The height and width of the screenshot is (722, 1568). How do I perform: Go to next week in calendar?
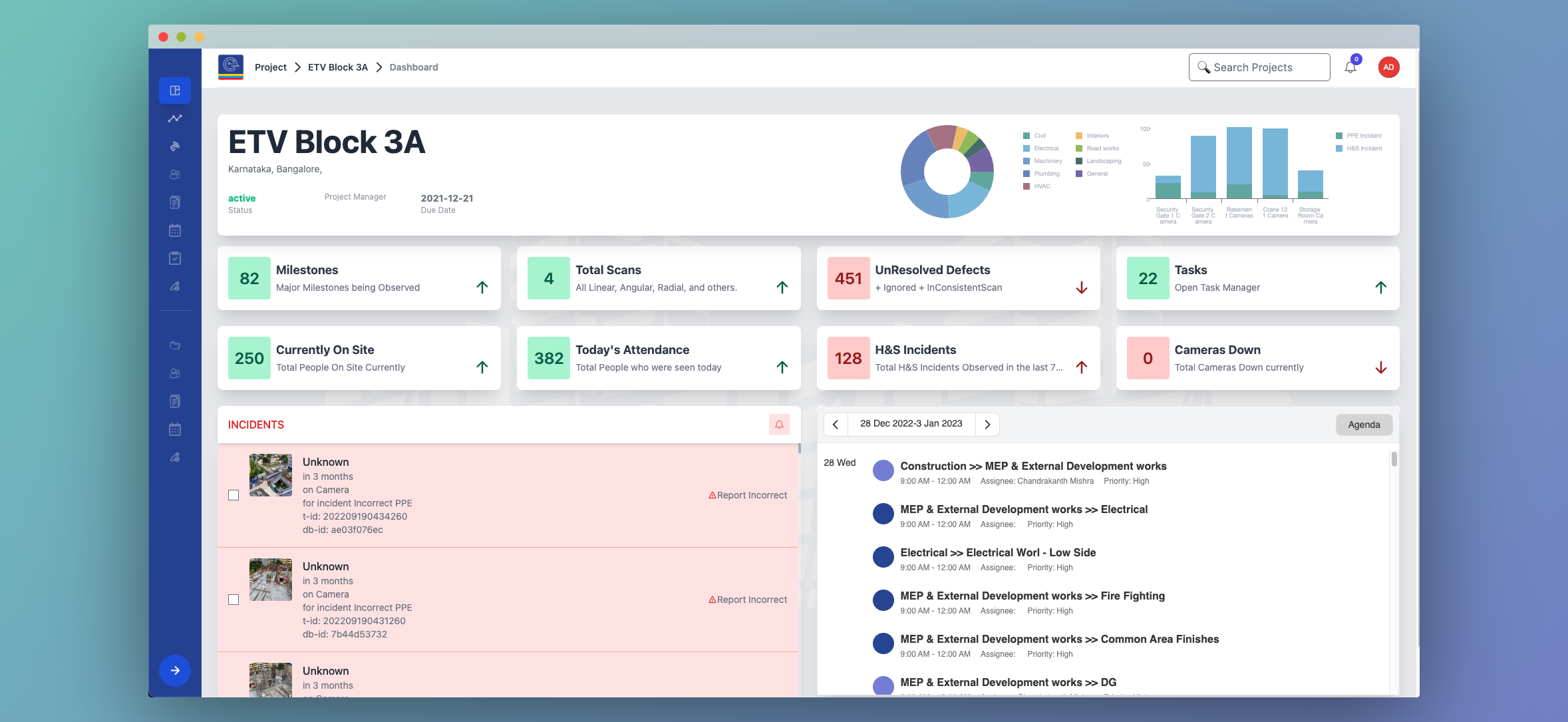click(x=987, y=425)
